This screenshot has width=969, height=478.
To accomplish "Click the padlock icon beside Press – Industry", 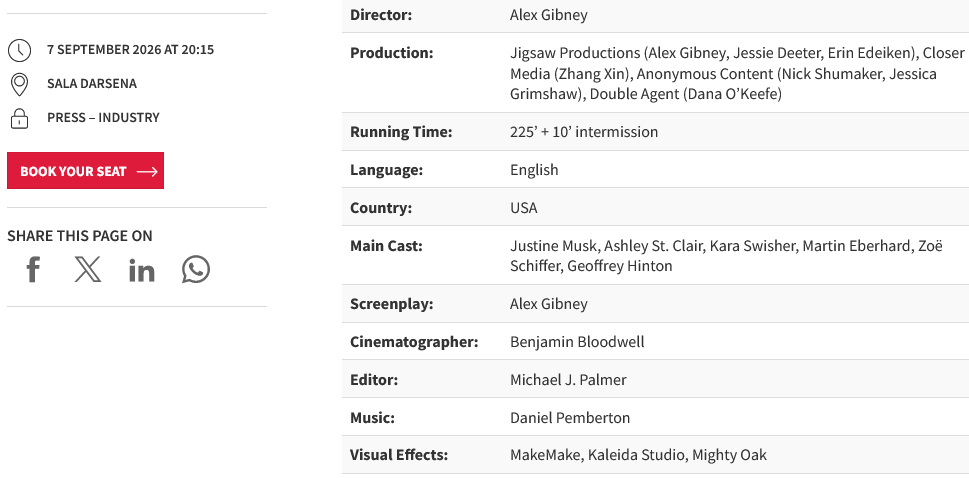I will [19, 118].
